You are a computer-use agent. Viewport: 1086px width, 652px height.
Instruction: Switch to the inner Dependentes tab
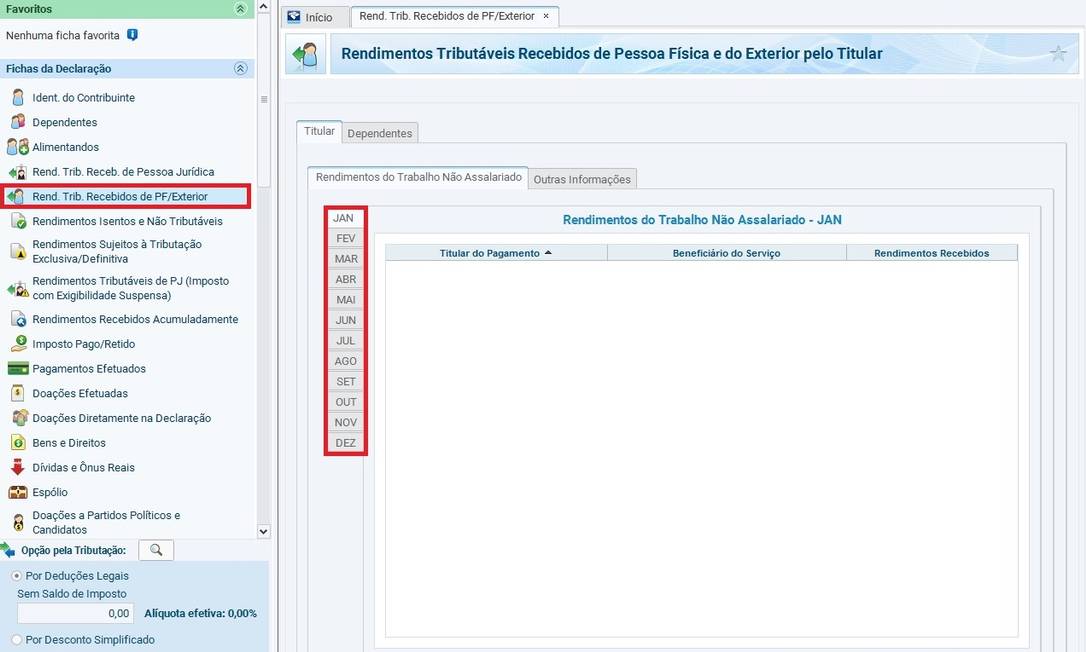coord(379,133)
